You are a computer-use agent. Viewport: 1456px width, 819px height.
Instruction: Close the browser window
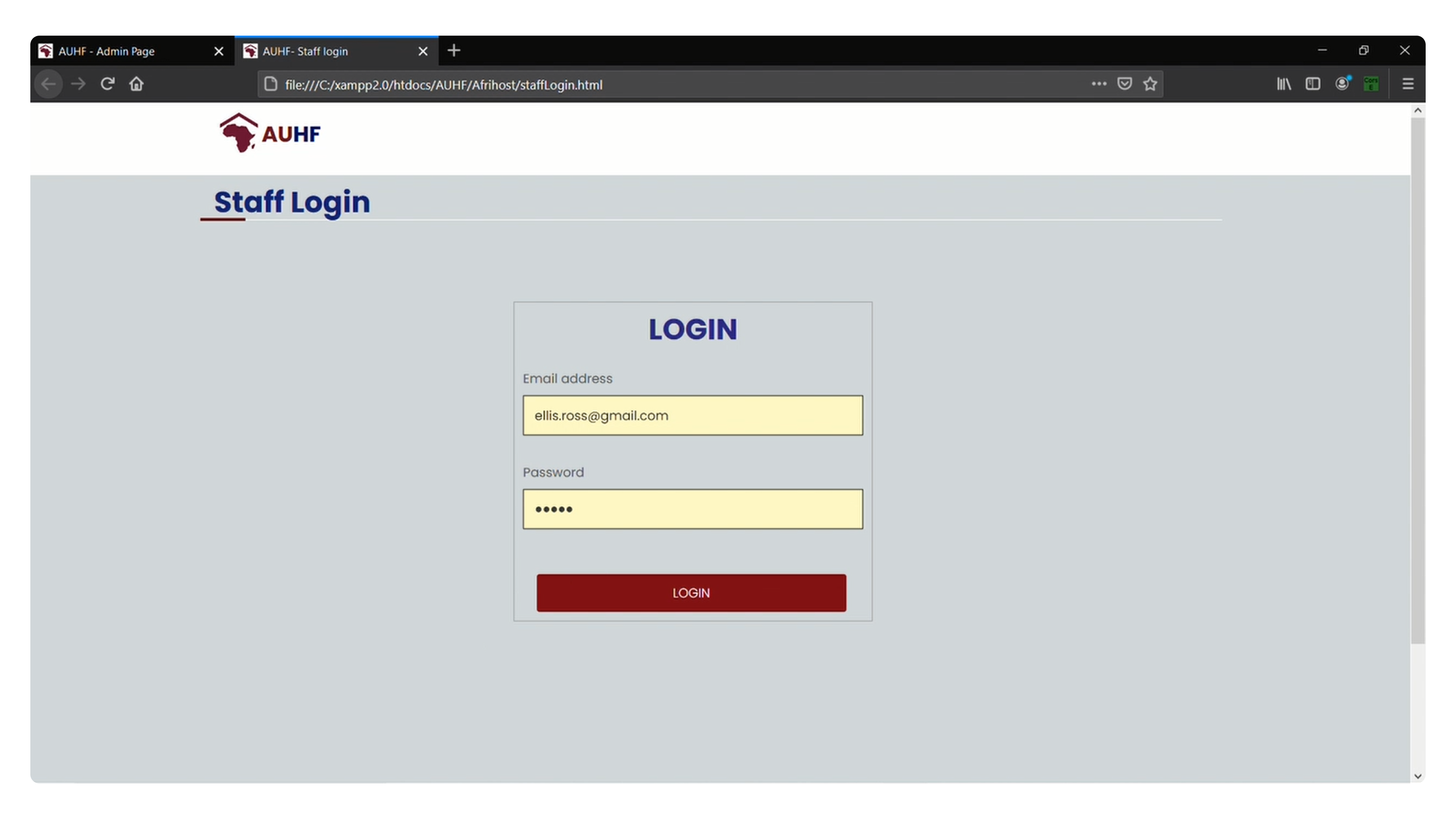pyautogui.click(x=1404, y=50)
